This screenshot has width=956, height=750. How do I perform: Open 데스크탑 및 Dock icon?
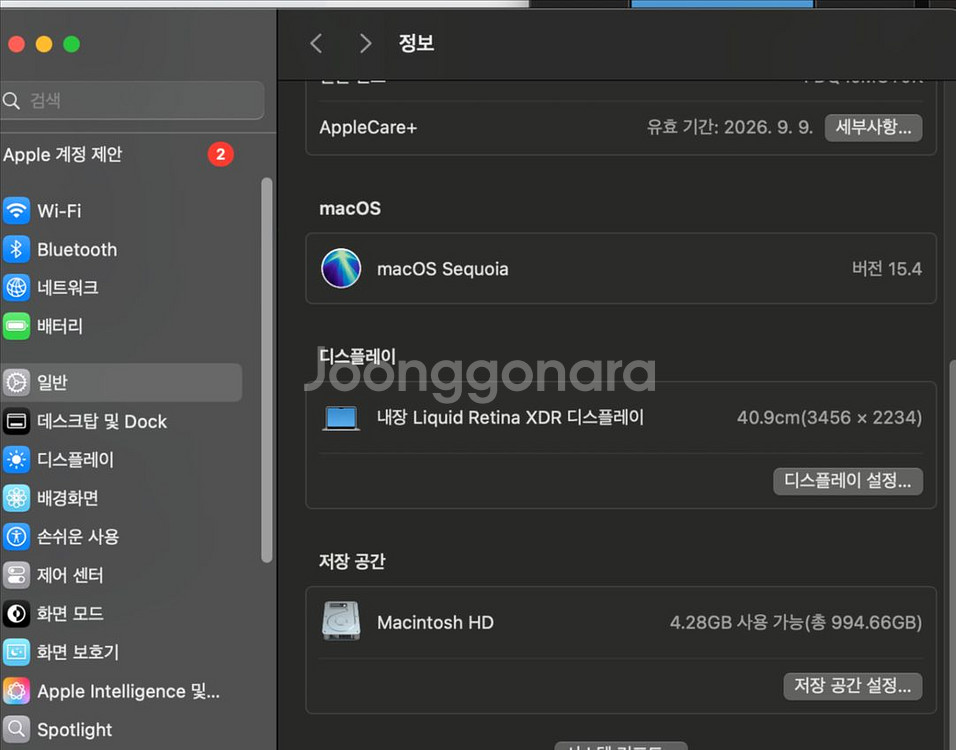coord(16,421)
